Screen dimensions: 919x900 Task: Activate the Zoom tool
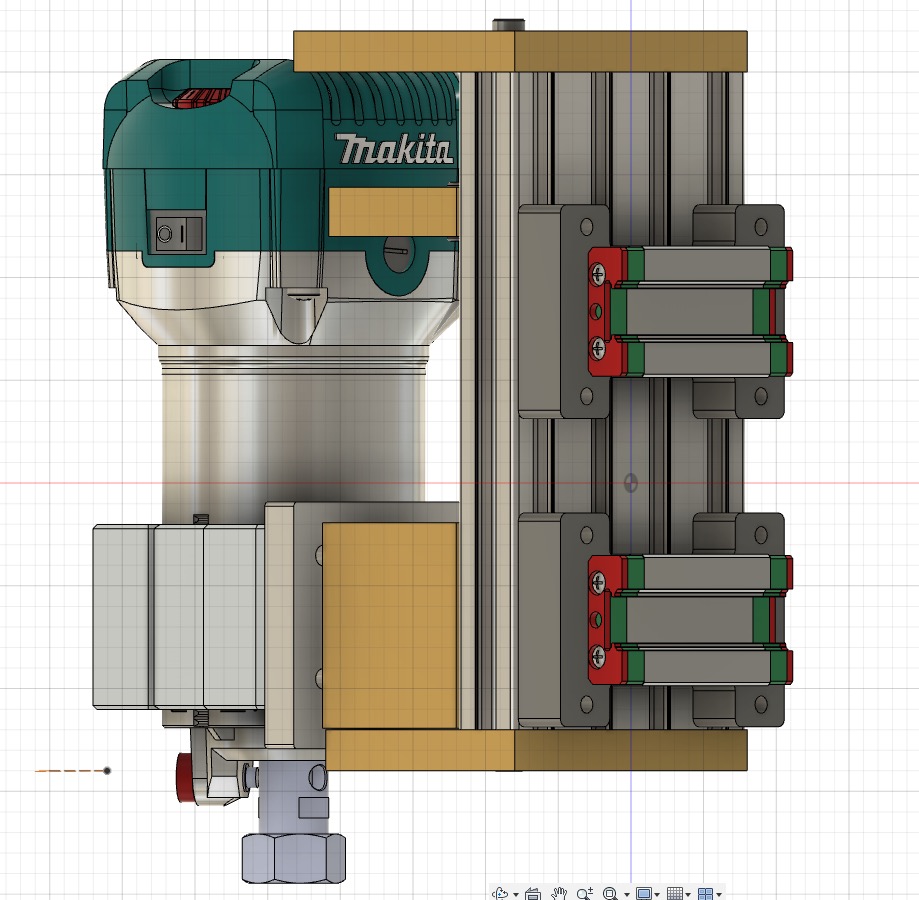[x=583, y=890]
